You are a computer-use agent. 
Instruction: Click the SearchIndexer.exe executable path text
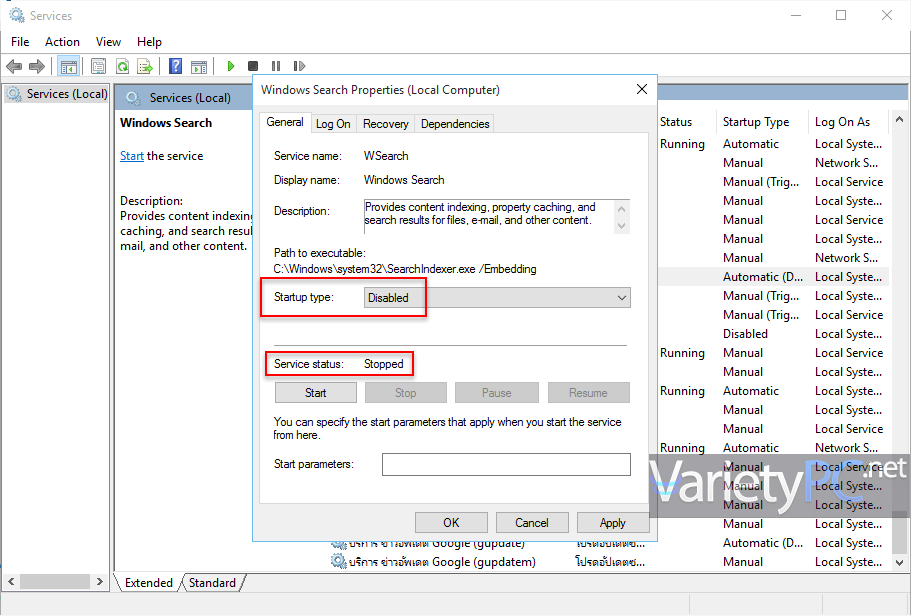pyautogui.click(x=404, y=269)
